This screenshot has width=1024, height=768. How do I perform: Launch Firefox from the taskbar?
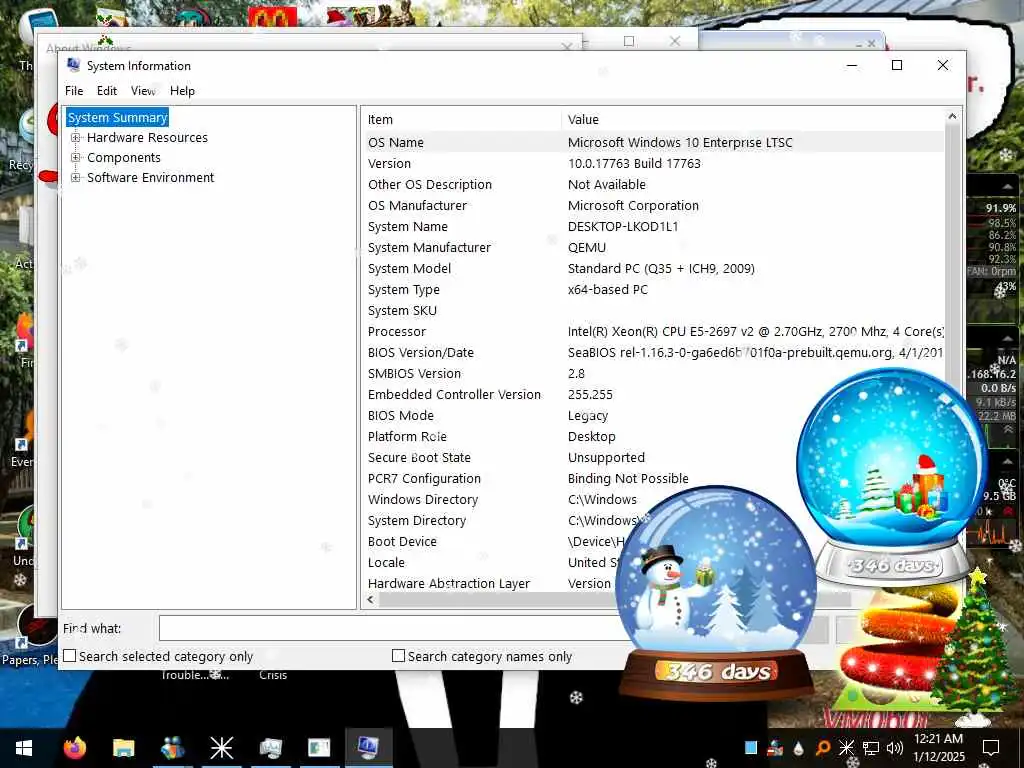[74, 748]
